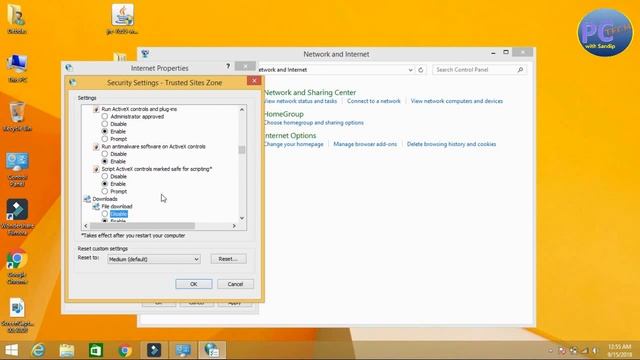
Task: Click the settings list scroll up arrow
Action: (x=242, y=109)
